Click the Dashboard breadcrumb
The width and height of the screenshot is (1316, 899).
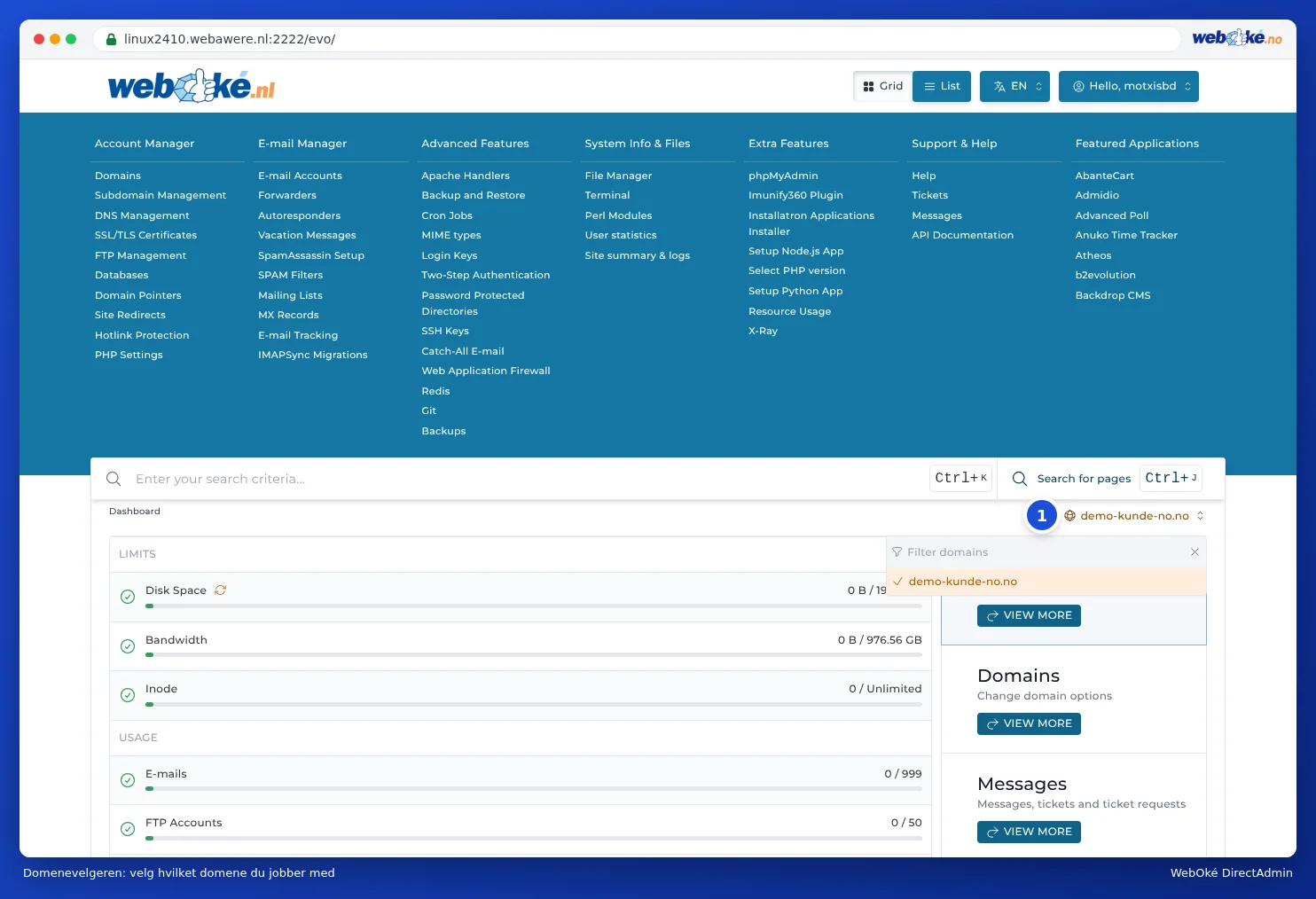coord(135,512)
